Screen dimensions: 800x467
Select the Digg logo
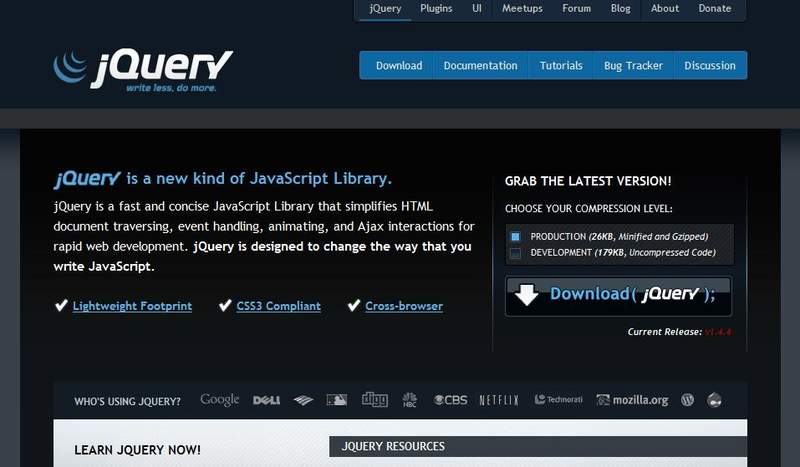pyautogui.click(x=374, y=400)
